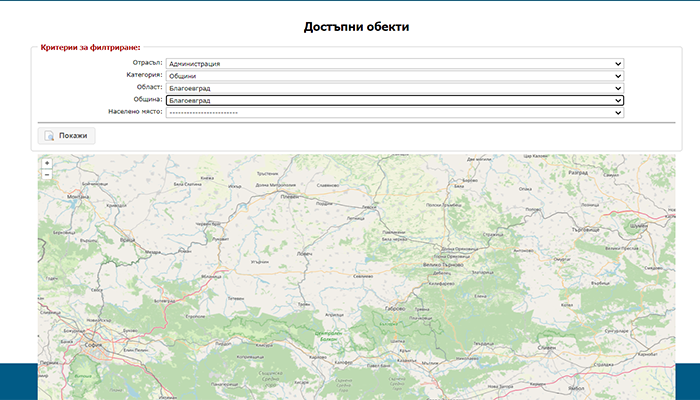This screenshot has height=400, width=700.
Task: Expand the Община dropdown
Action: 395,100
